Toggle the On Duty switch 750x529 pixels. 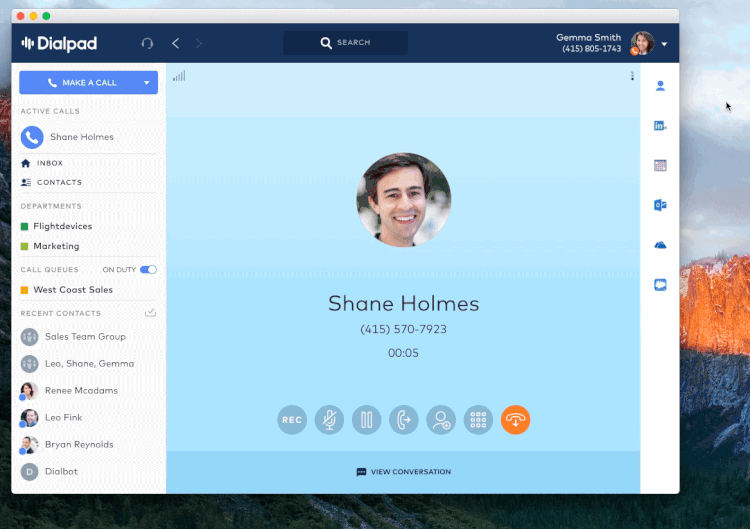point(148,270)
